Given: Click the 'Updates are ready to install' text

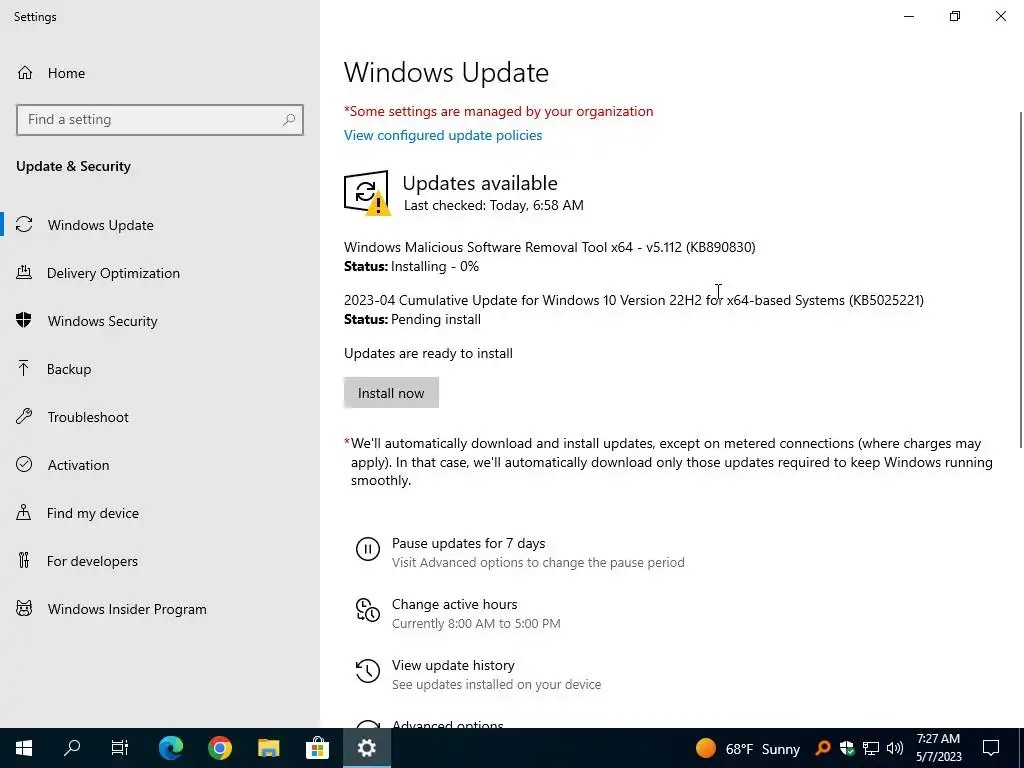Looking at the screenshot, I should point(428,353).
